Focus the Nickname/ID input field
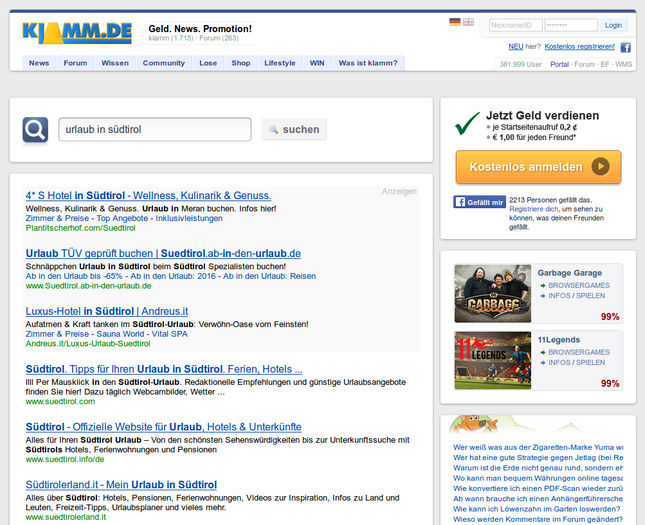Image resolution: width=645 pixels, height=525 pixels. click(515, 25)
